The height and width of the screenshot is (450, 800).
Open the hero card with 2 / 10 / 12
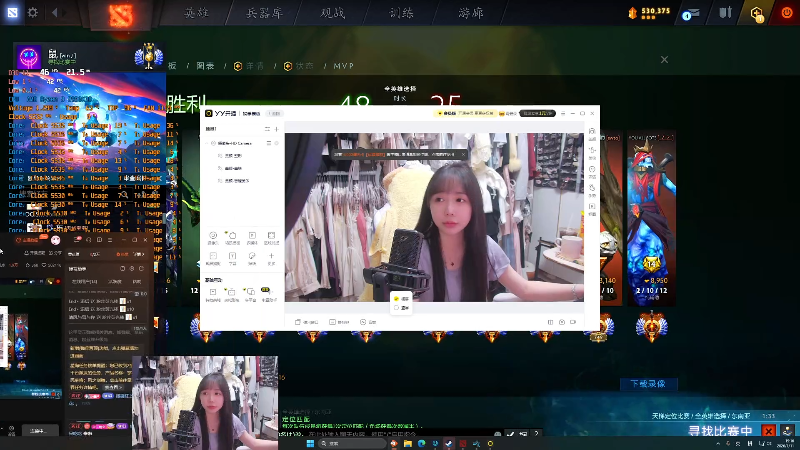[652, 219]
